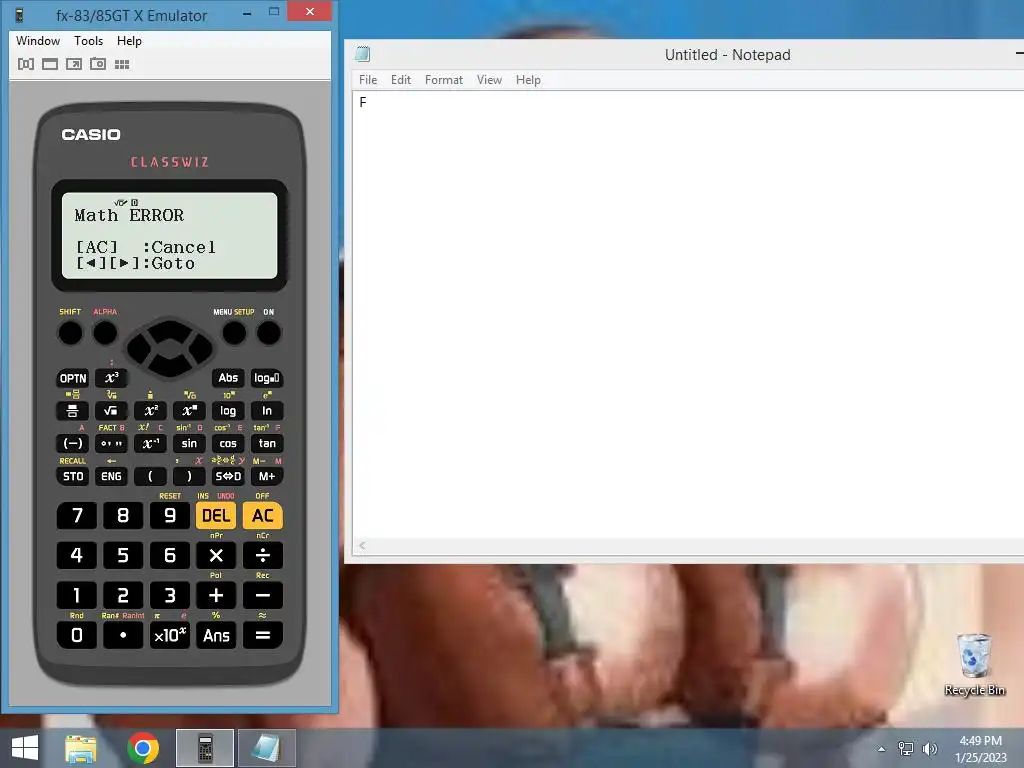Tap the minus key
1024x768 pixels.
coord(263,596)
